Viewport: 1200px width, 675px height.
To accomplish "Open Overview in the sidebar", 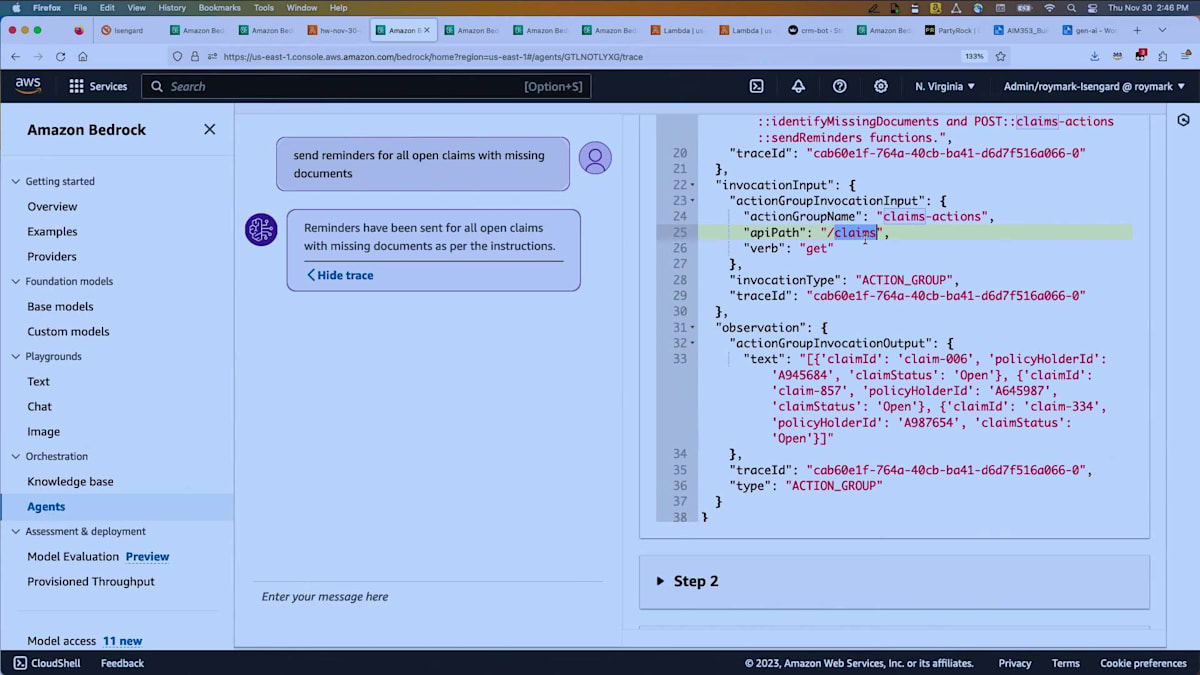I will point(52,206).
